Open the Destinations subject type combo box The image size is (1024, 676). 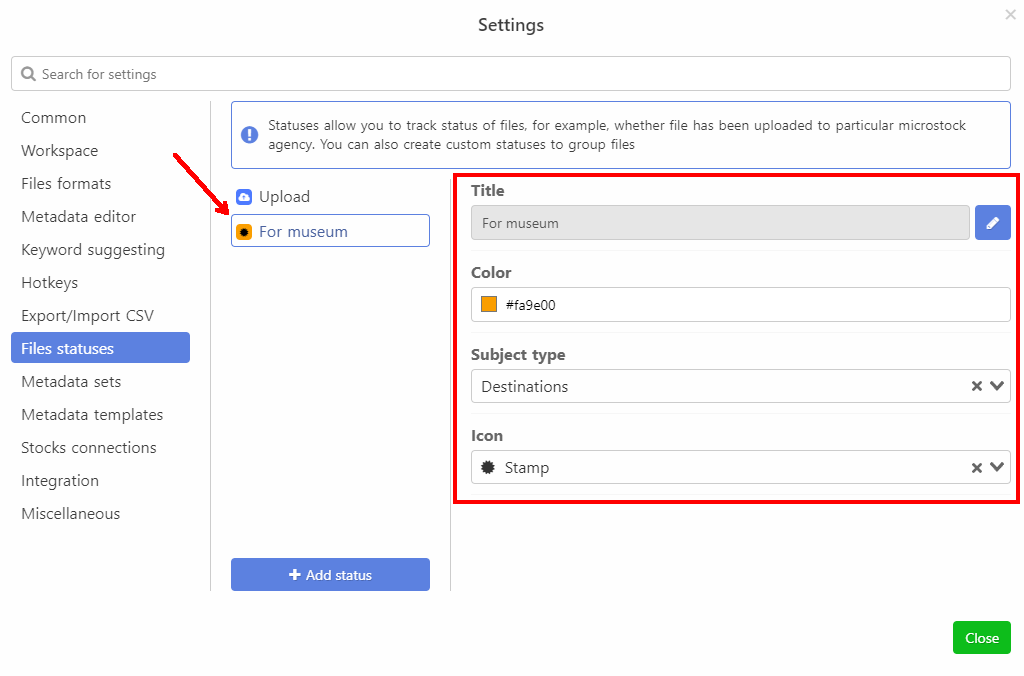point(741,386)
